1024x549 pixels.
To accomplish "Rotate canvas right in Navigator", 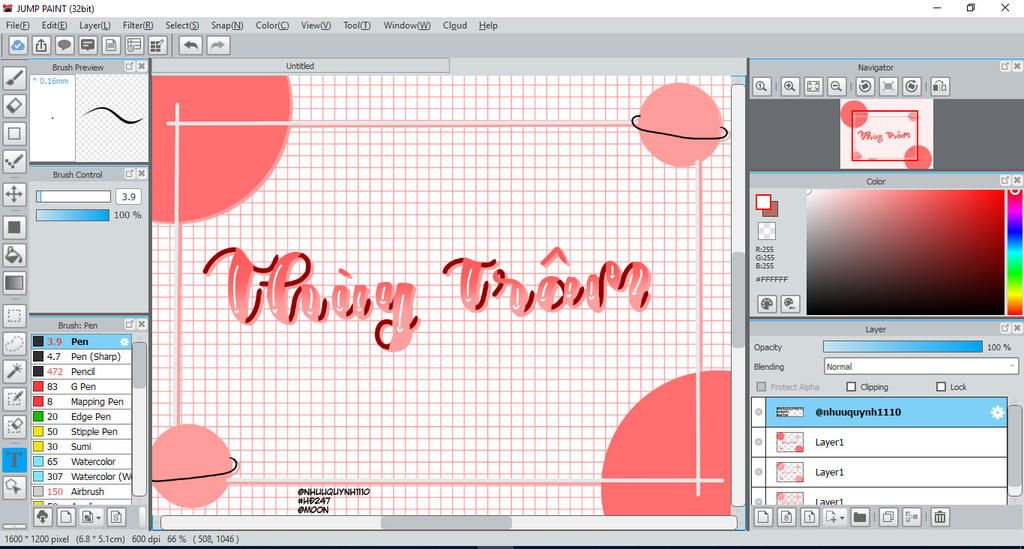I will [912, 86].
